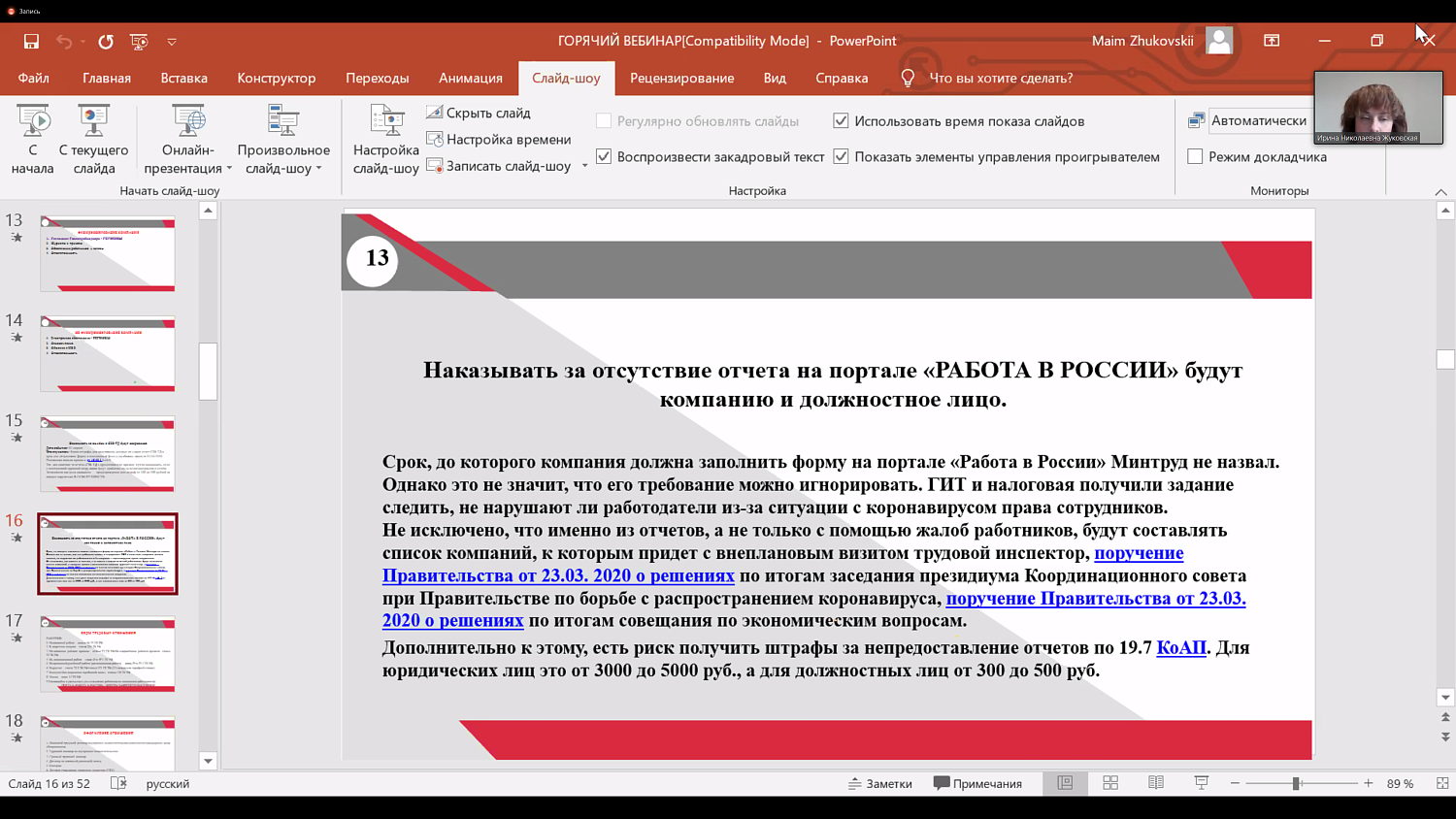Open the КоАП hyperlink in slide text
The image size is (1456, 819).
pyautogui.click(x=1181, y=647)
